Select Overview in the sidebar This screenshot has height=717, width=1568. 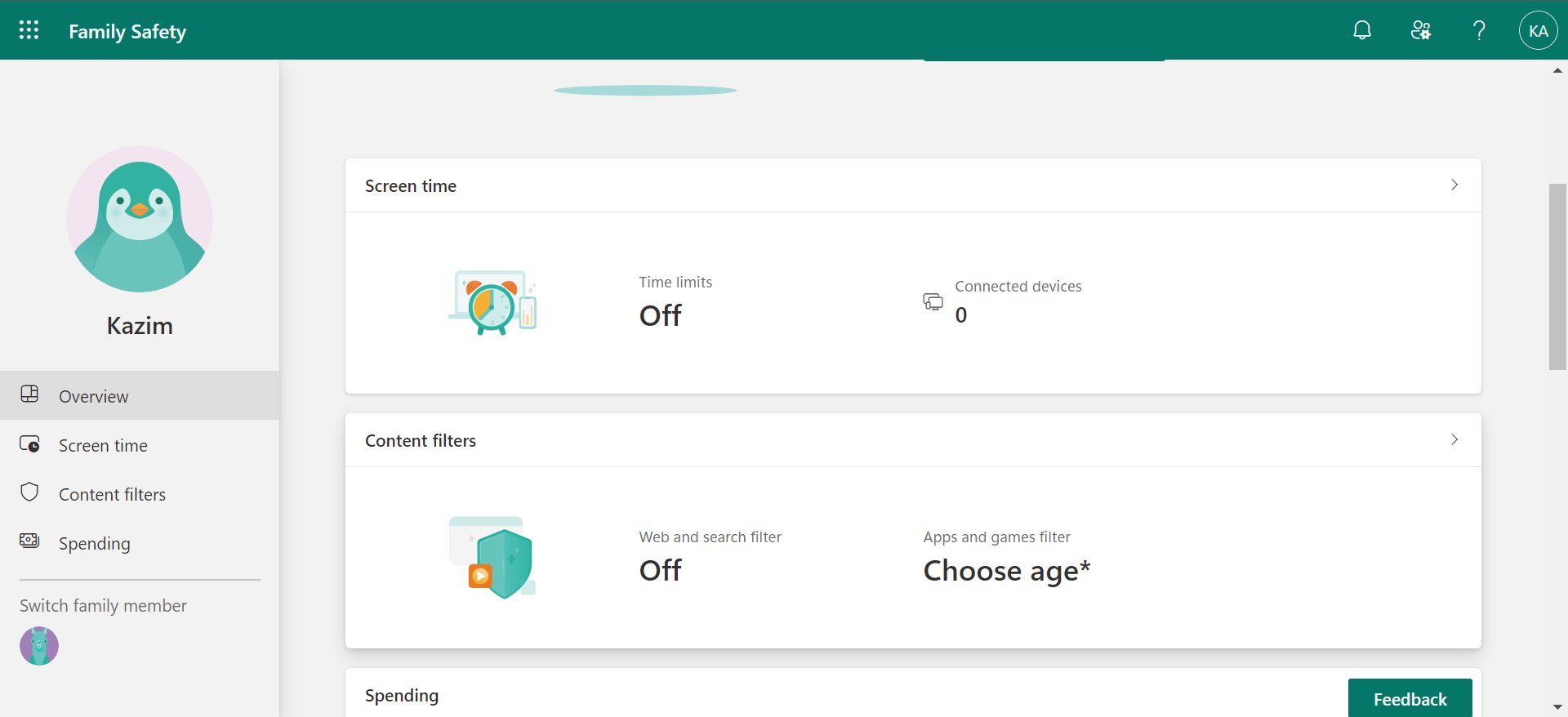click(x=93, y=396)
